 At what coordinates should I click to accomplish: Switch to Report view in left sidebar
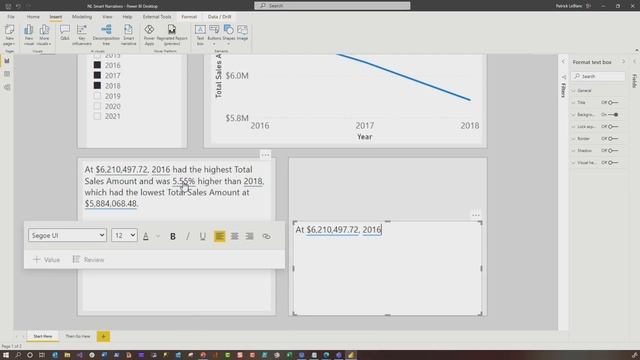click(7, 61)
